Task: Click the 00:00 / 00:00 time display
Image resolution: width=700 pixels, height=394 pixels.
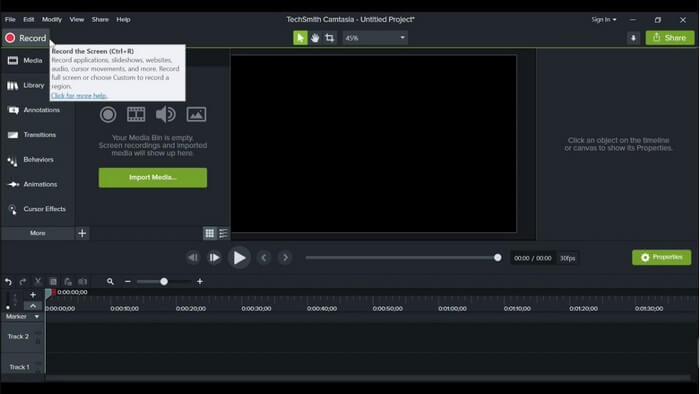Action: tap(533, 258)
